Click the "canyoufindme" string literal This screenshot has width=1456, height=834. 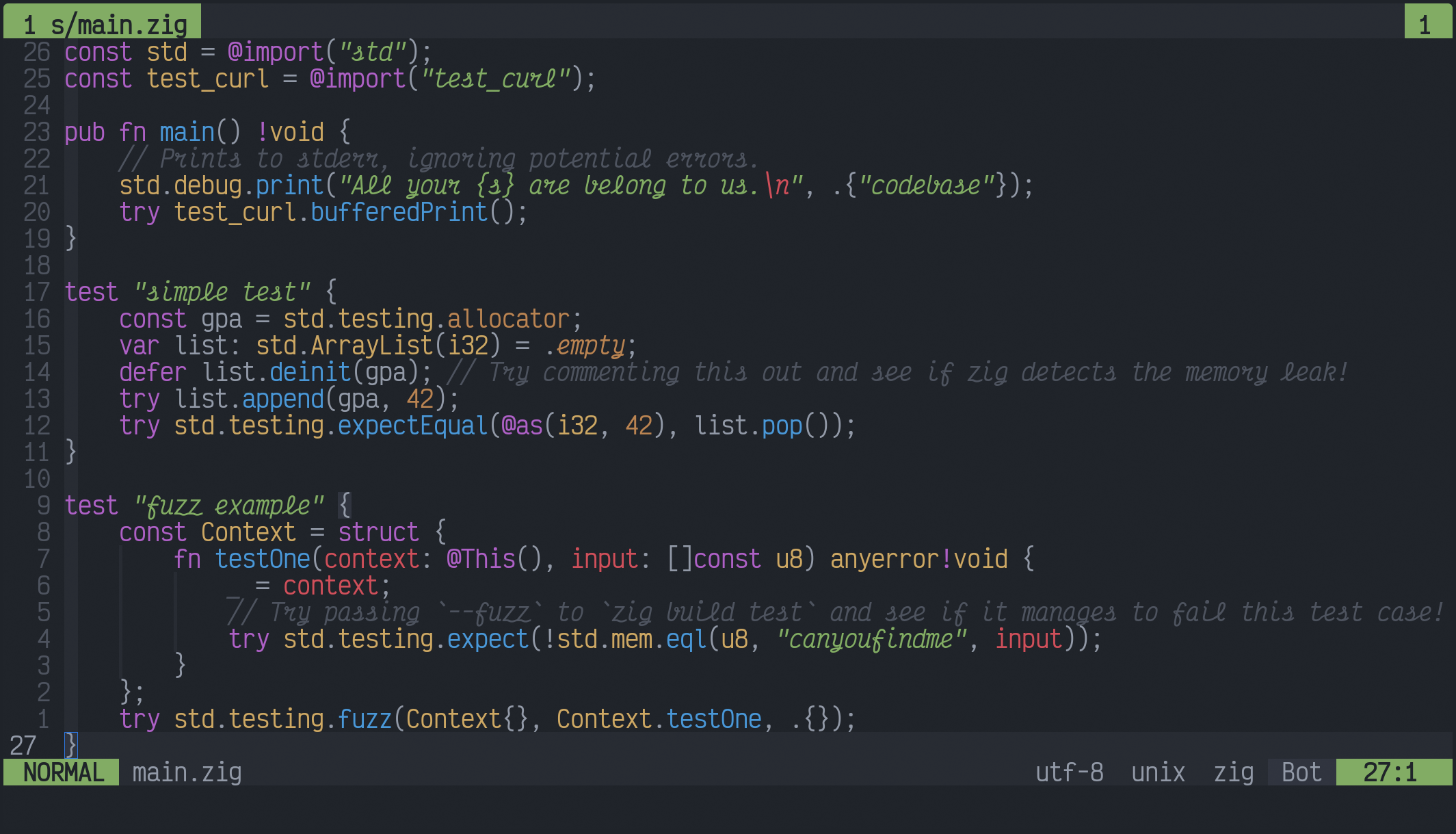872,639
